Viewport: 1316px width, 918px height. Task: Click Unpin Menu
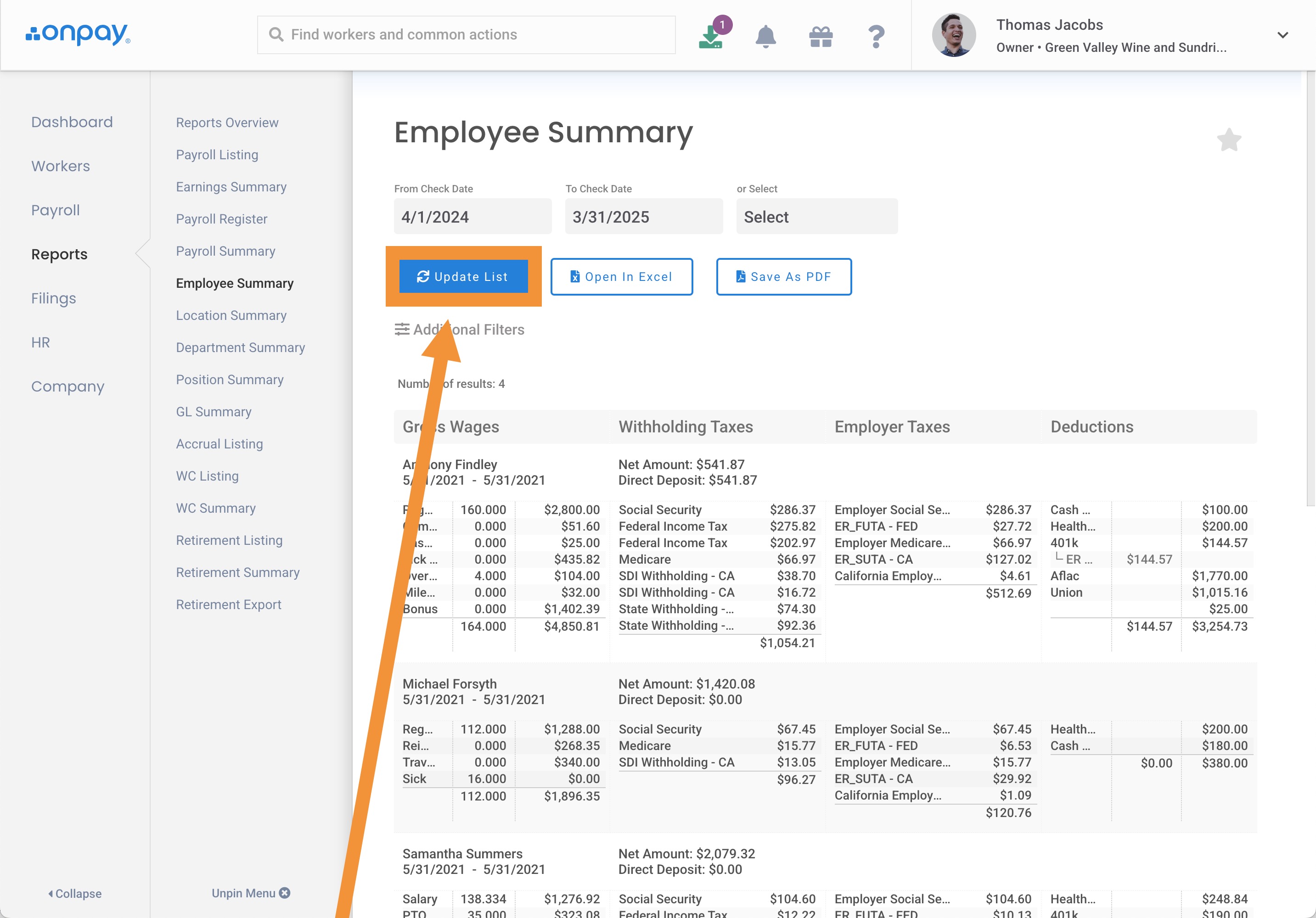pyautogui.click(x=250, y=893)
